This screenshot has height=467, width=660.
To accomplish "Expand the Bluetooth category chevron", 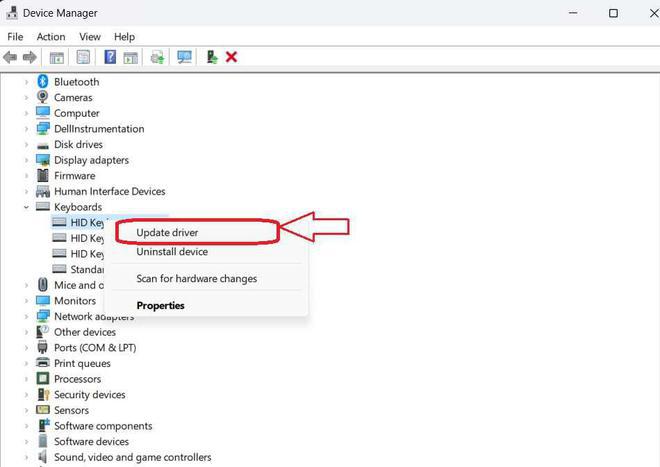I will click(x=27, y=82).
